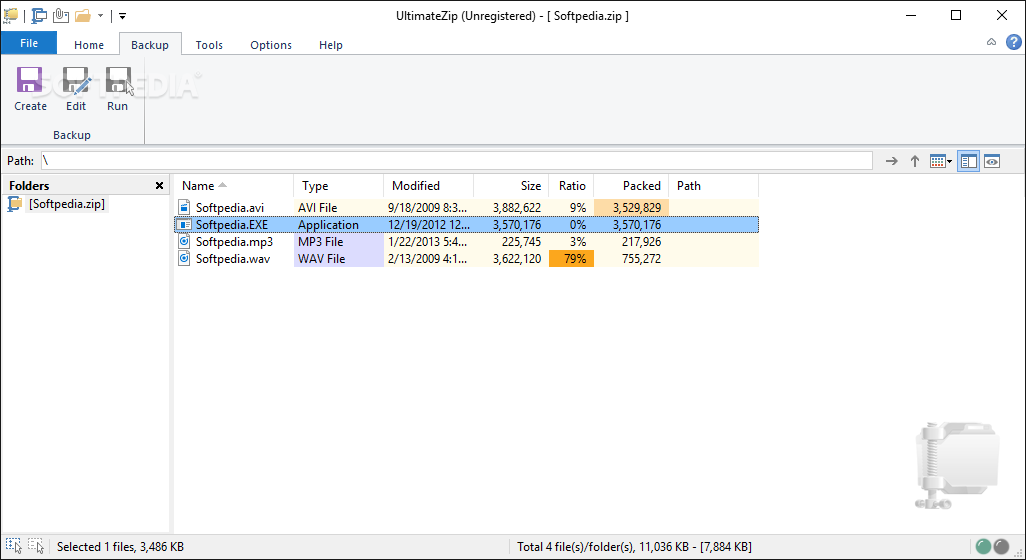This screenshot has height=560, width=1026.
Task: Click the Softpedia.mp3 file icon
Action: pos(184,241)
